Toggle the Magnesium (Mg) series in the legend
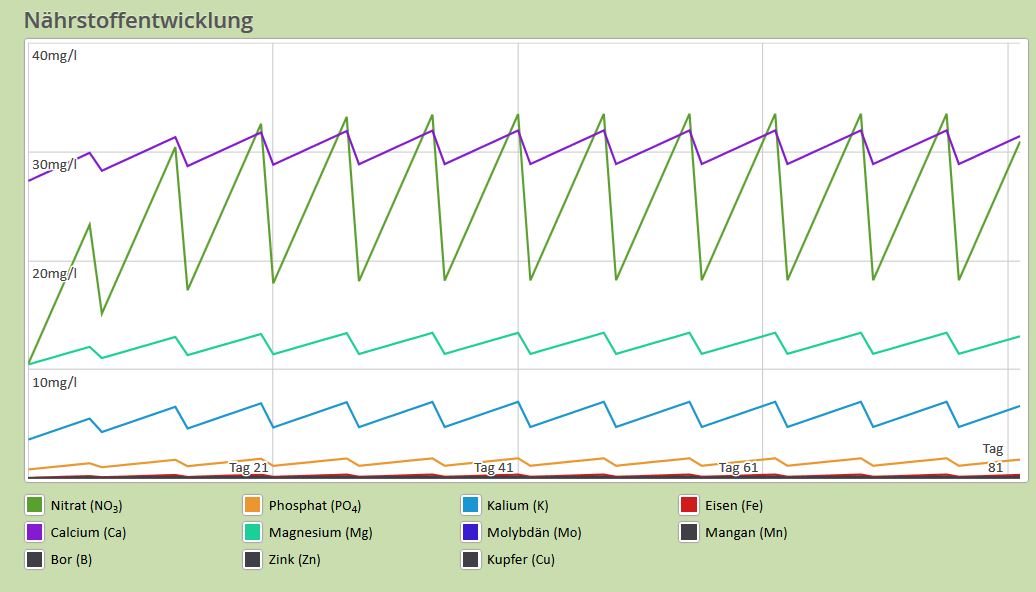Viewport: 1036px width, 592px height. (x=253, y=532)
